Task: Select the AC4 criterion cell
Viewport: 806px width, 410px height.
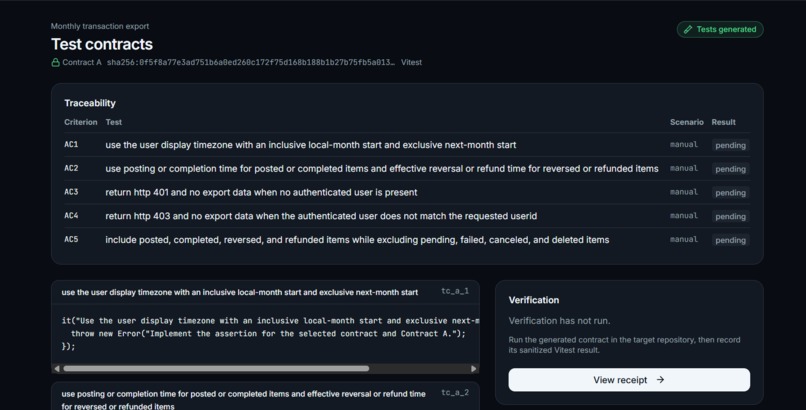Action: [x=71, y=215]
